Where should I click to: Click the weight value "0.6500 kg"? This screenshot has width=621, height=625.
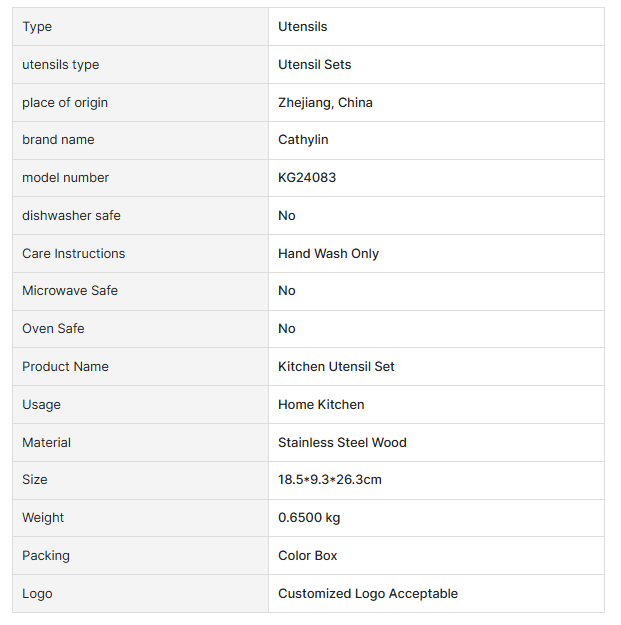309,518
